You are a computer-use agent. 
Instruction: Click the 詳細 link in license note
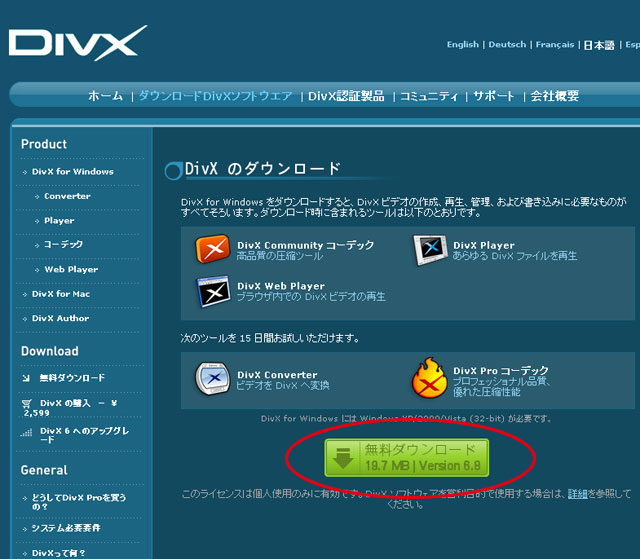[578, 494]
